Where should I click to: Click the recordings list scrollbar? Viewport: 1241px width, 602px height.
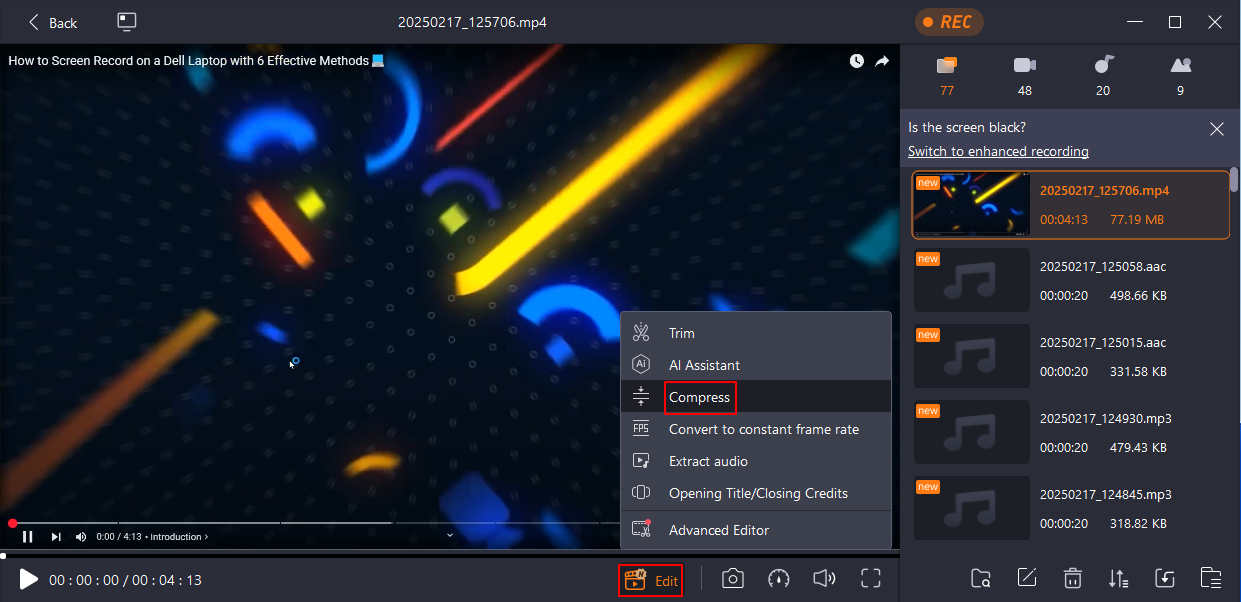click(1234, 180)
